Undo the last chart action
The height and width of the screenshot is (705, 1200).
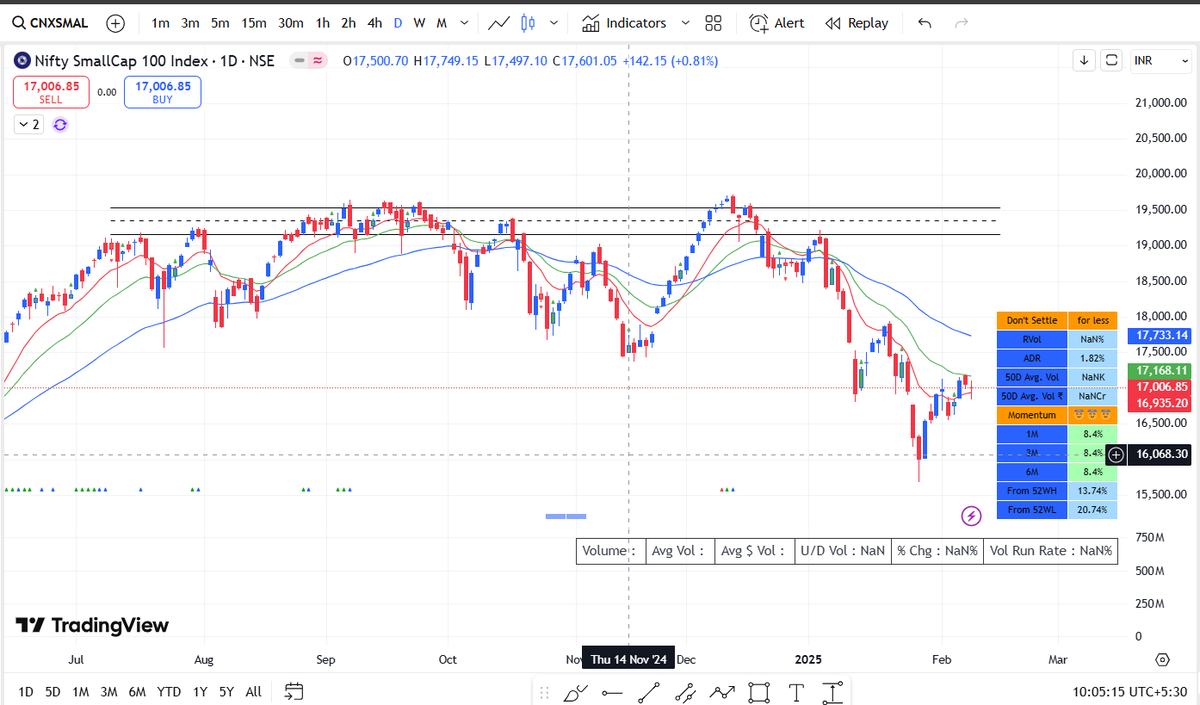tap(924, 22)
